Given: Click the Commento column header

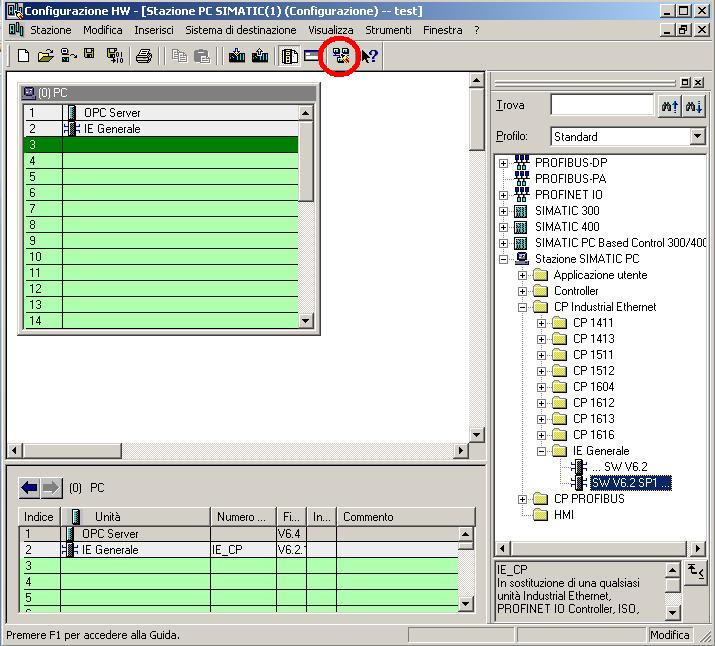Looking at the screenshot, I should coord(405,517).
